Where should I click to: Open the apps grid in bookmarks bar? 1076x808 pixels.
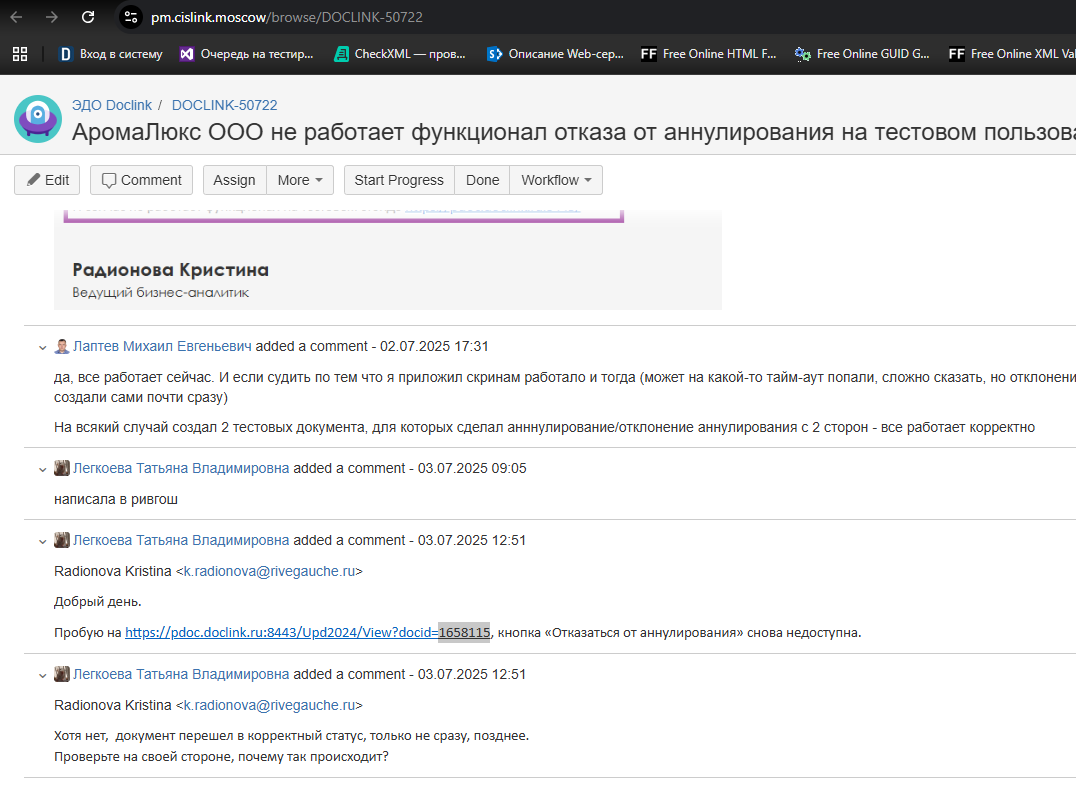20,54
